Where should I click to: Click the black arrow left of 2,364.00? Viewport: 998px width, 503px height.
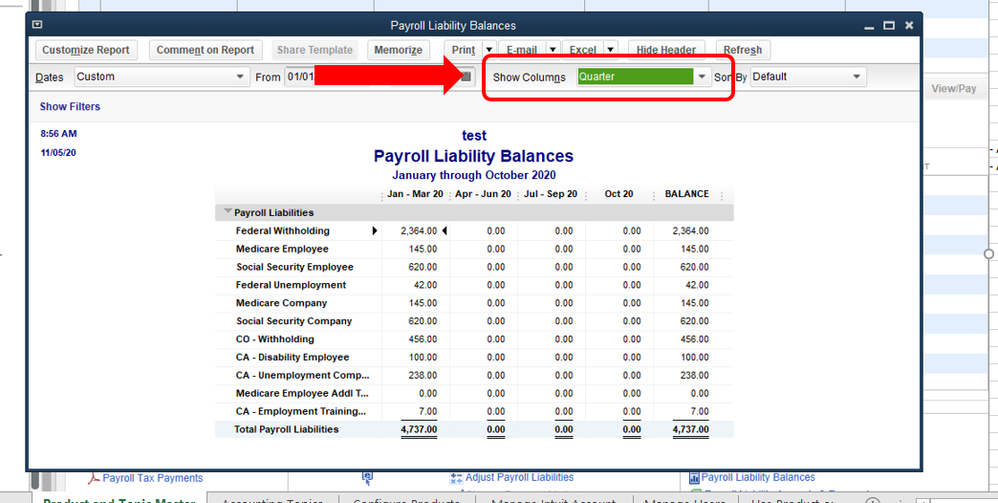[x=375, y=231]
